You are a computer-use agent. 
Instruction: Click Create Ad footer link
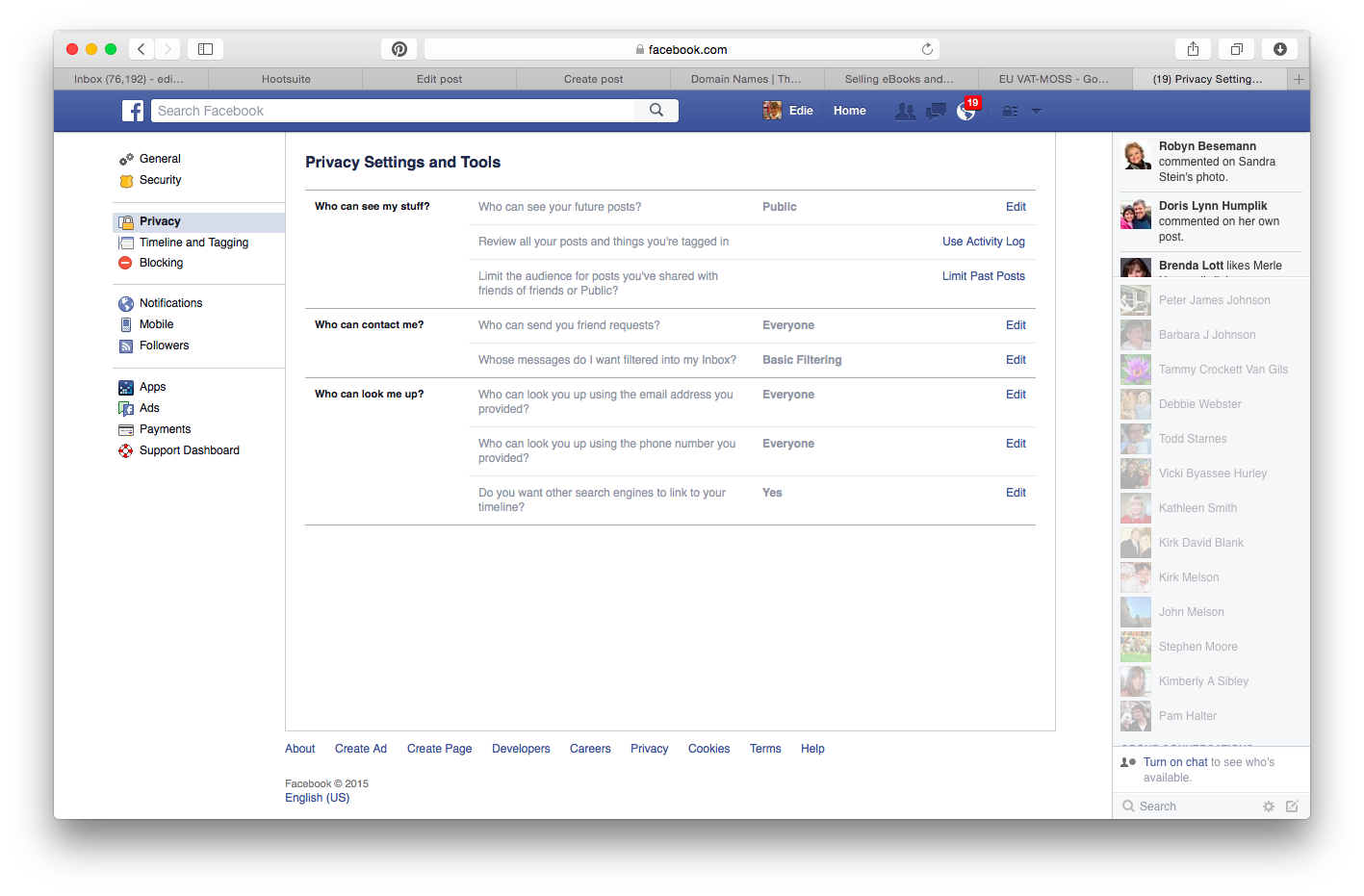point(361,749)
